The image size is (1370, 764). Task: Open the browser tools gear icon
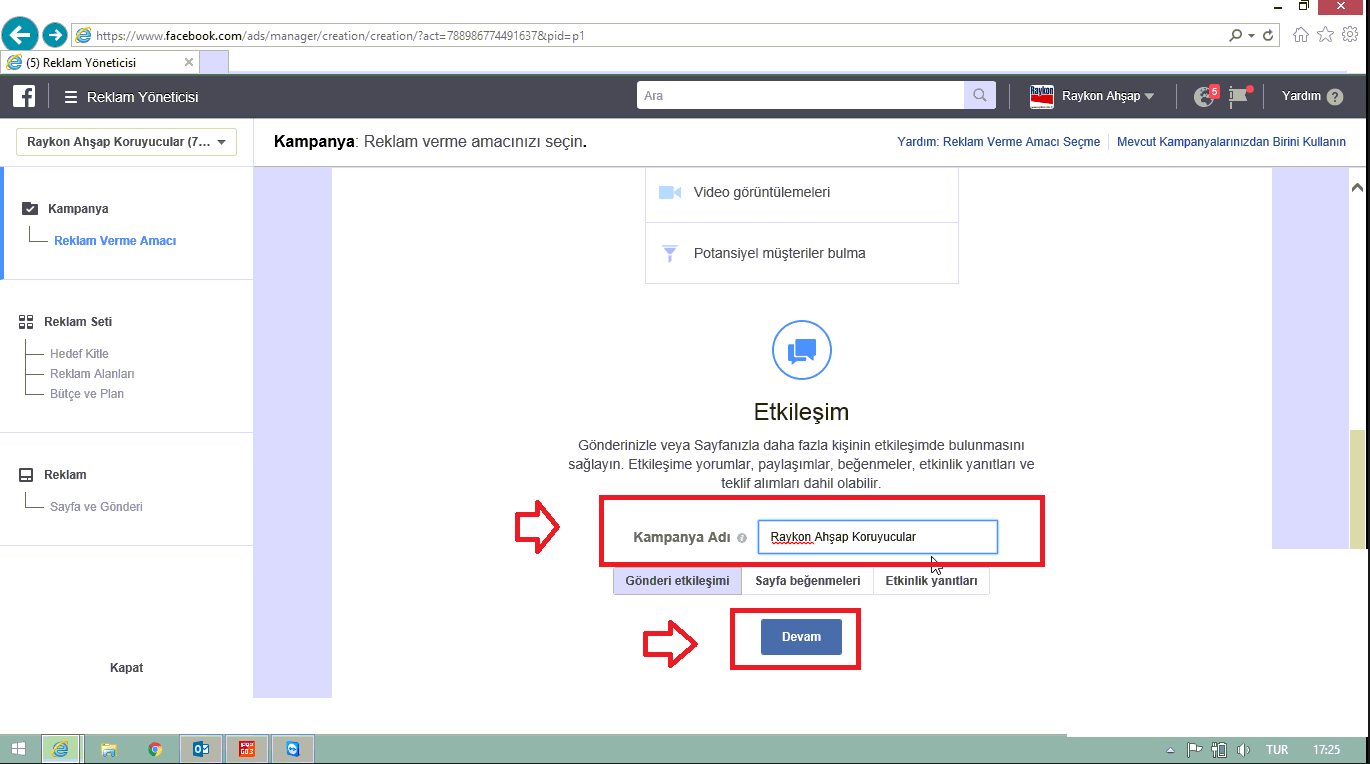tap(1350, 35)
